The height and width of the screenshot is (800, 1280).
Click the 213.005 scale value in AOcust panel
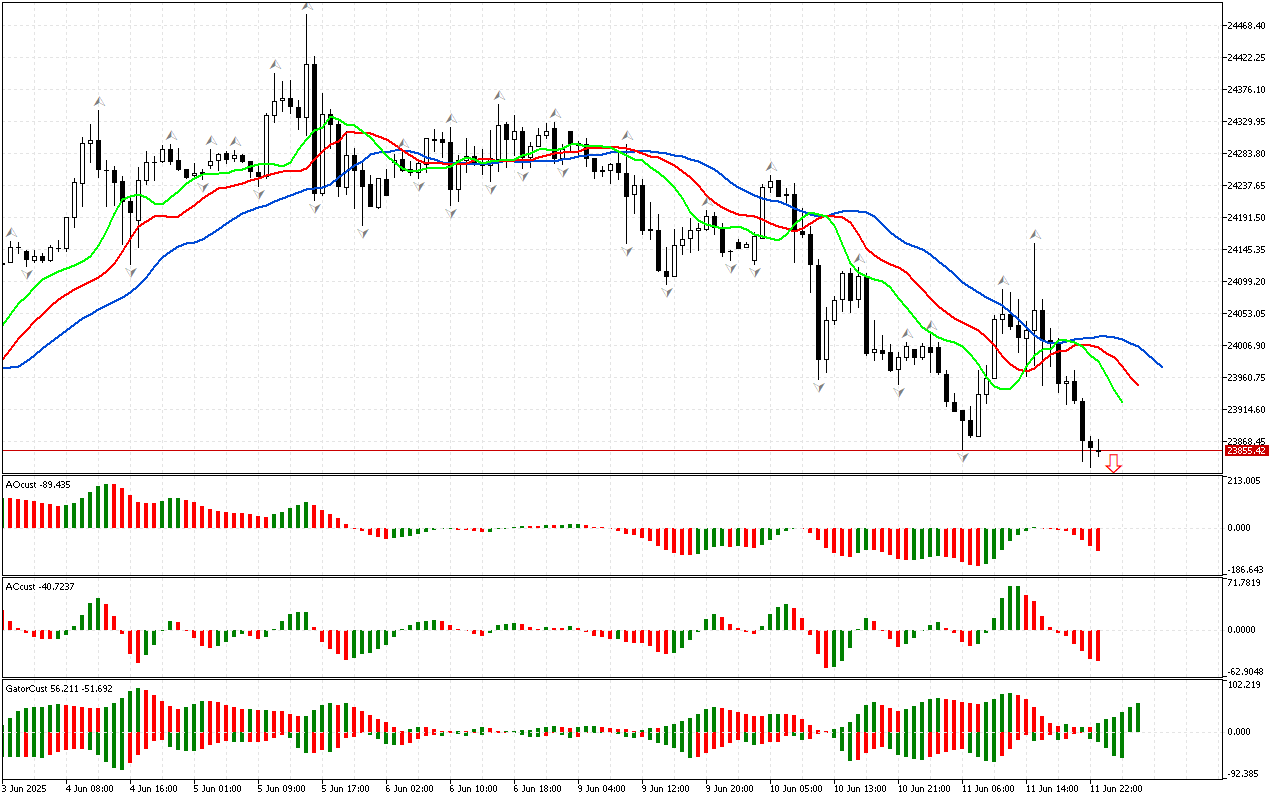pos(1245,481)
